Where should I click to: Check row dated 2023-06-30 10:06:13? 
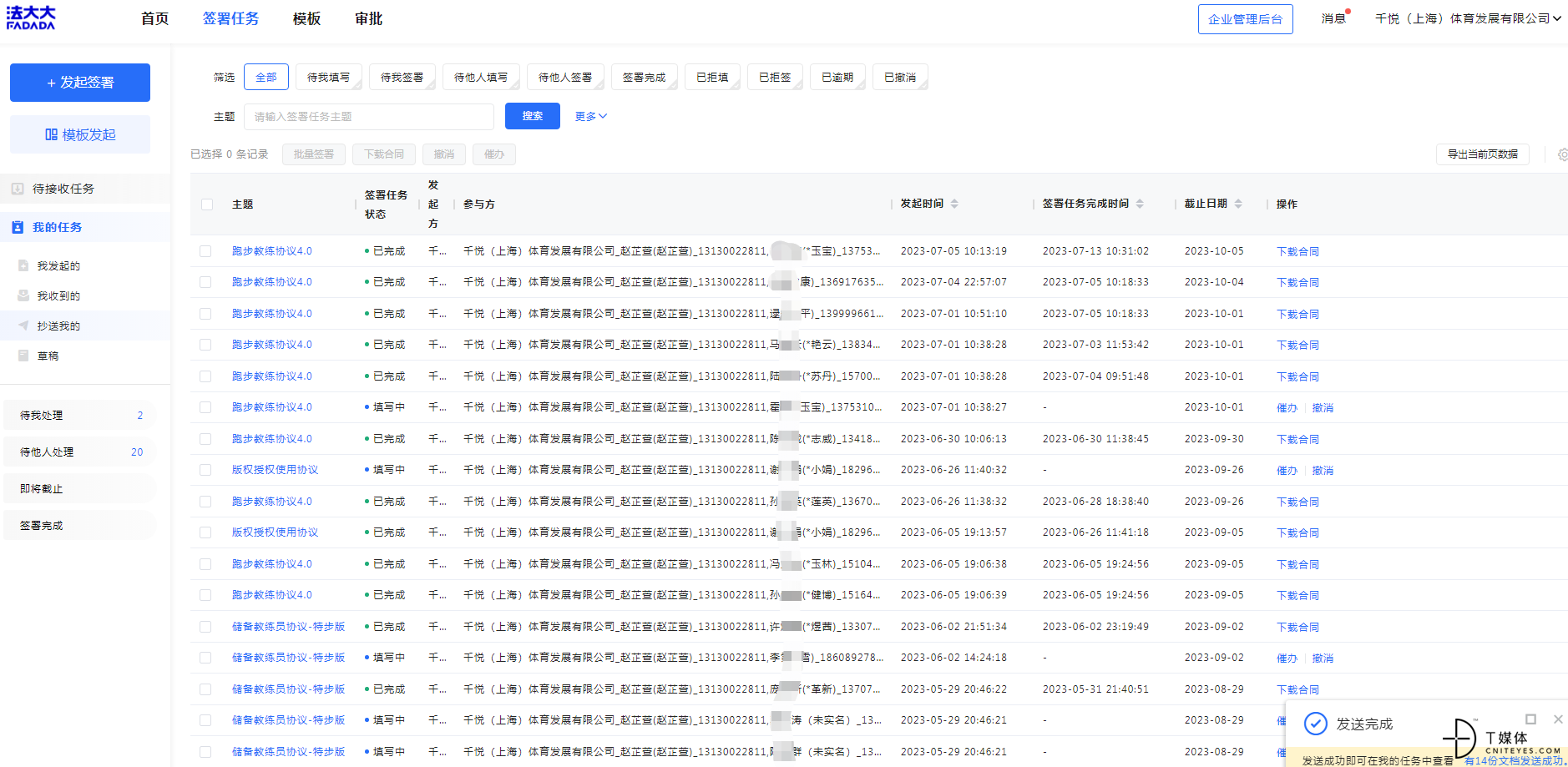click(205, 439)
